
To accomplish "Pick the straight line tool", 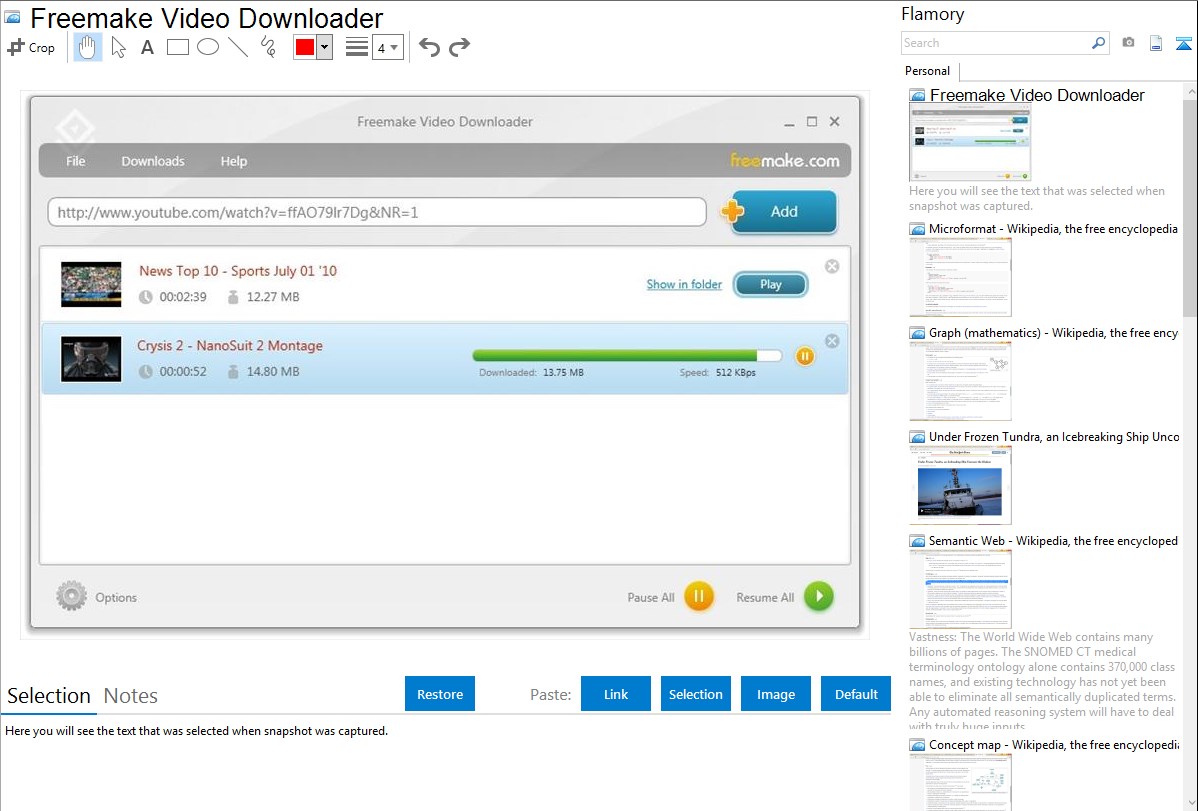I will click(x=238, y=47).
